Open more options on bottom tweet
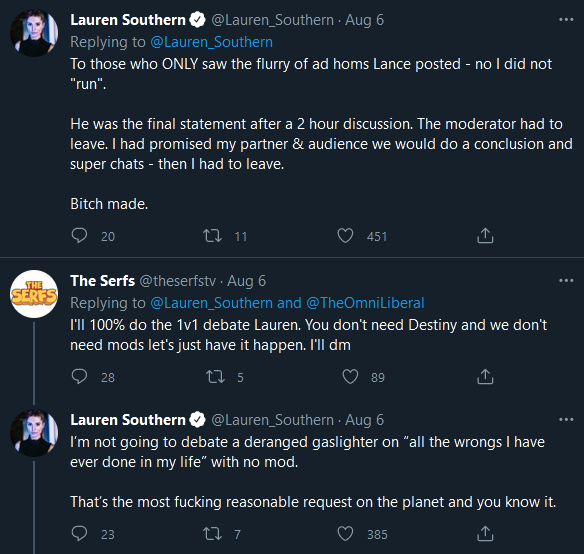This screenshot has height=554, width=584. [x=566, y=420]
